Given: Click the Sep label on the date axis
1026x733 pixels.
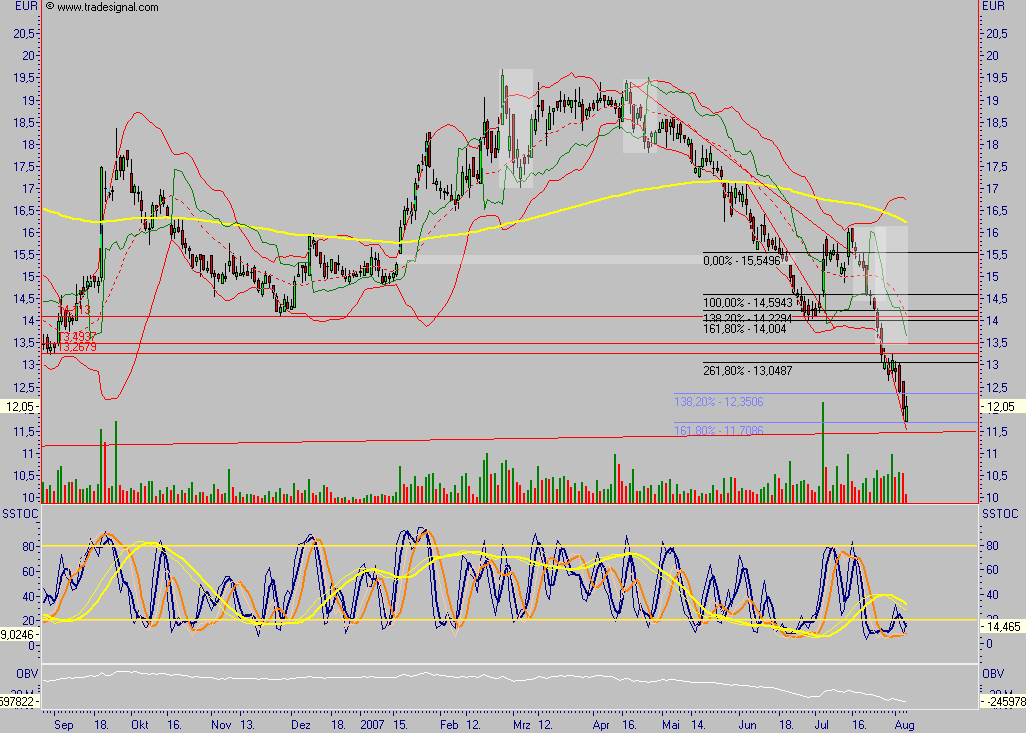Looking at the screenshot, I should [x=65, y=723].
